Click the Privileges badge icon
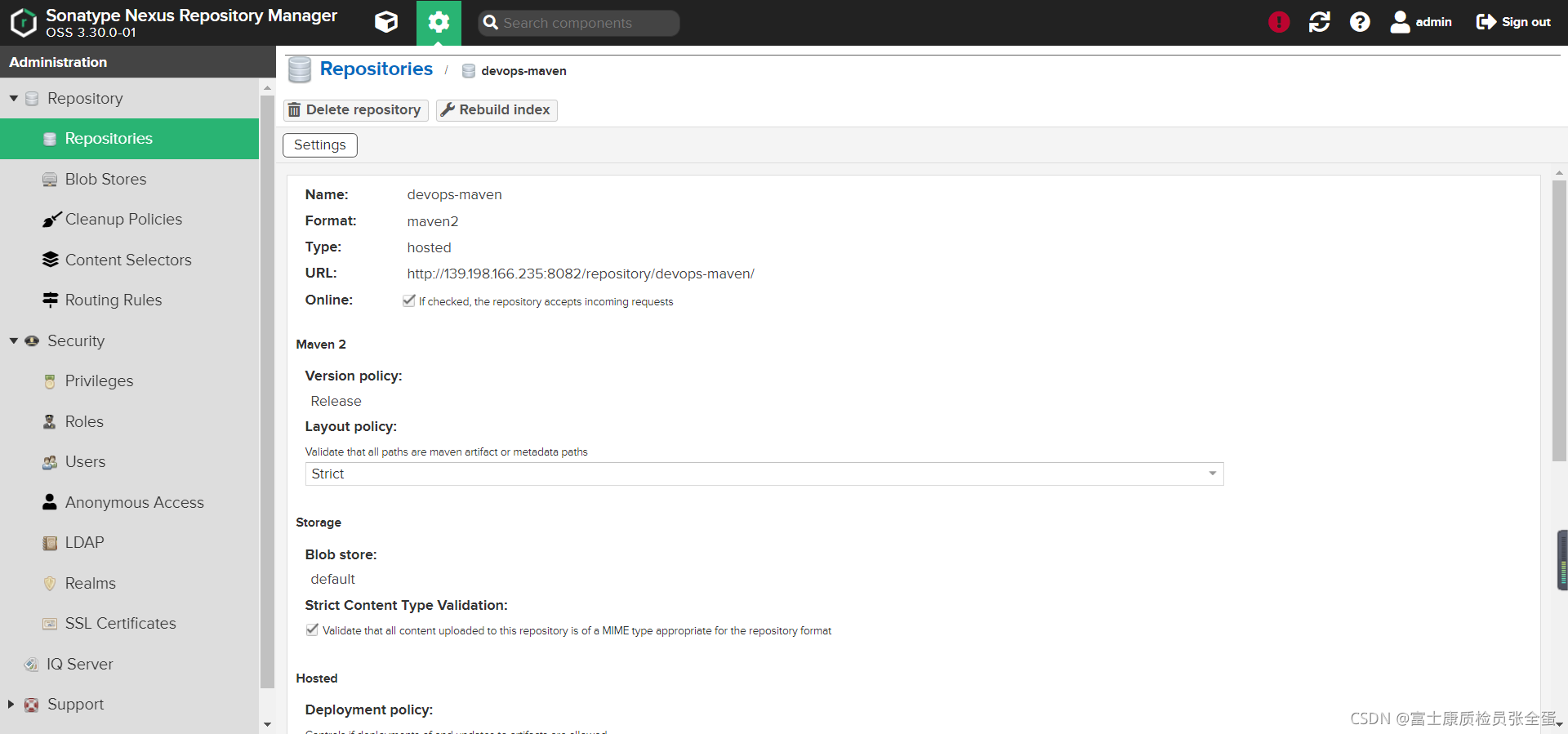The height and width of the screenshot is (734, 1568). pos(50,381)
